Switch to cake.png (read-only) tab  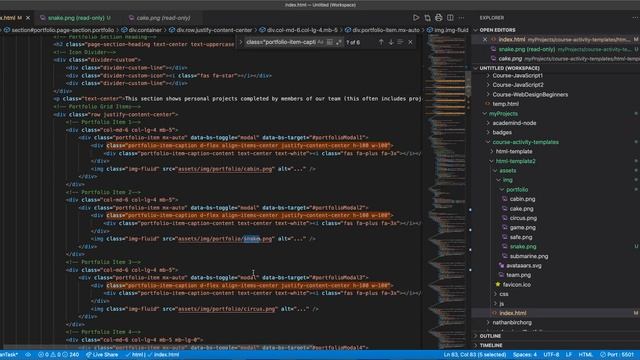pyautogui.click(x=163, y=18)
